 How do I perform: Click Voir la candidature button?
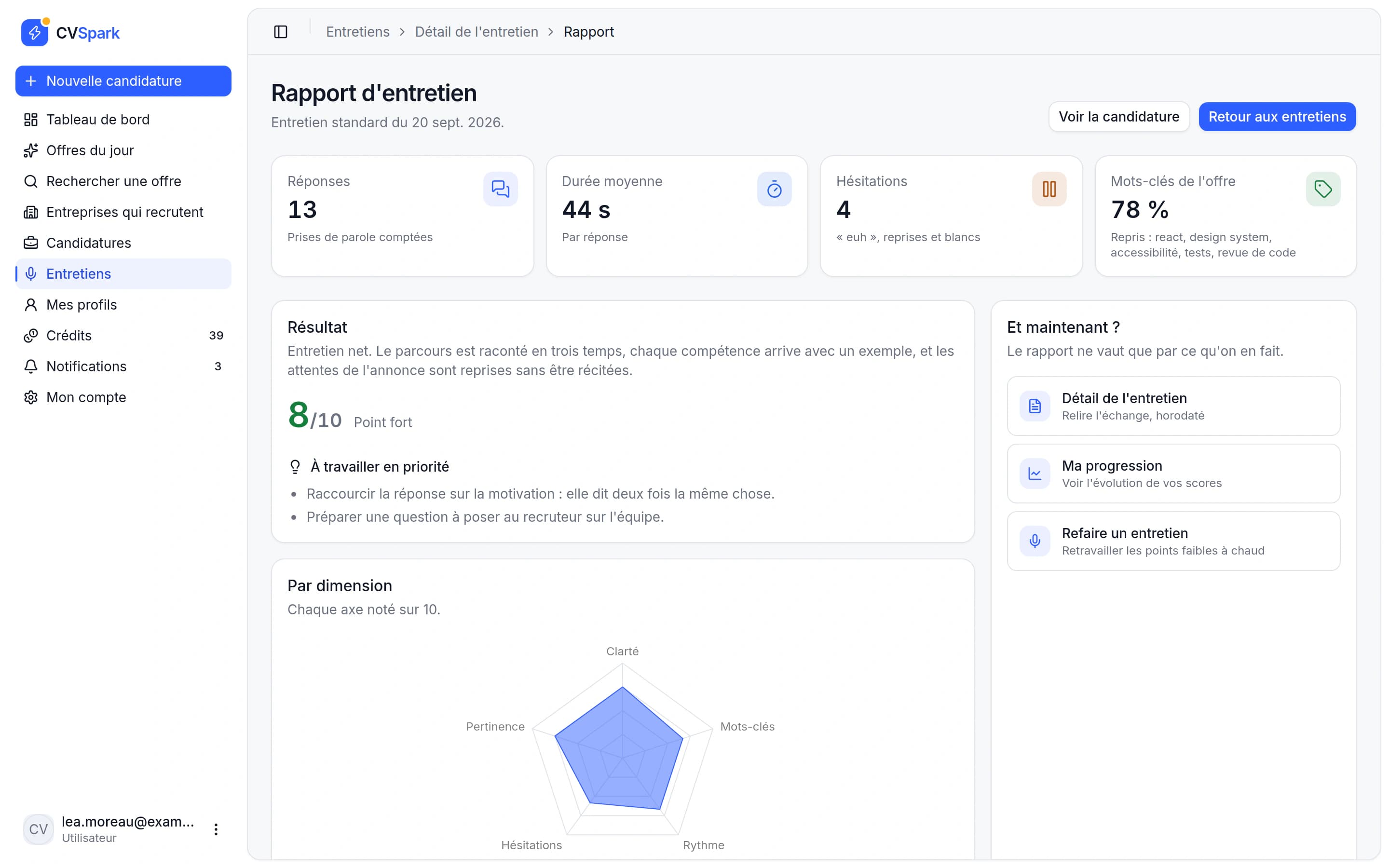tap(1118, 117)
